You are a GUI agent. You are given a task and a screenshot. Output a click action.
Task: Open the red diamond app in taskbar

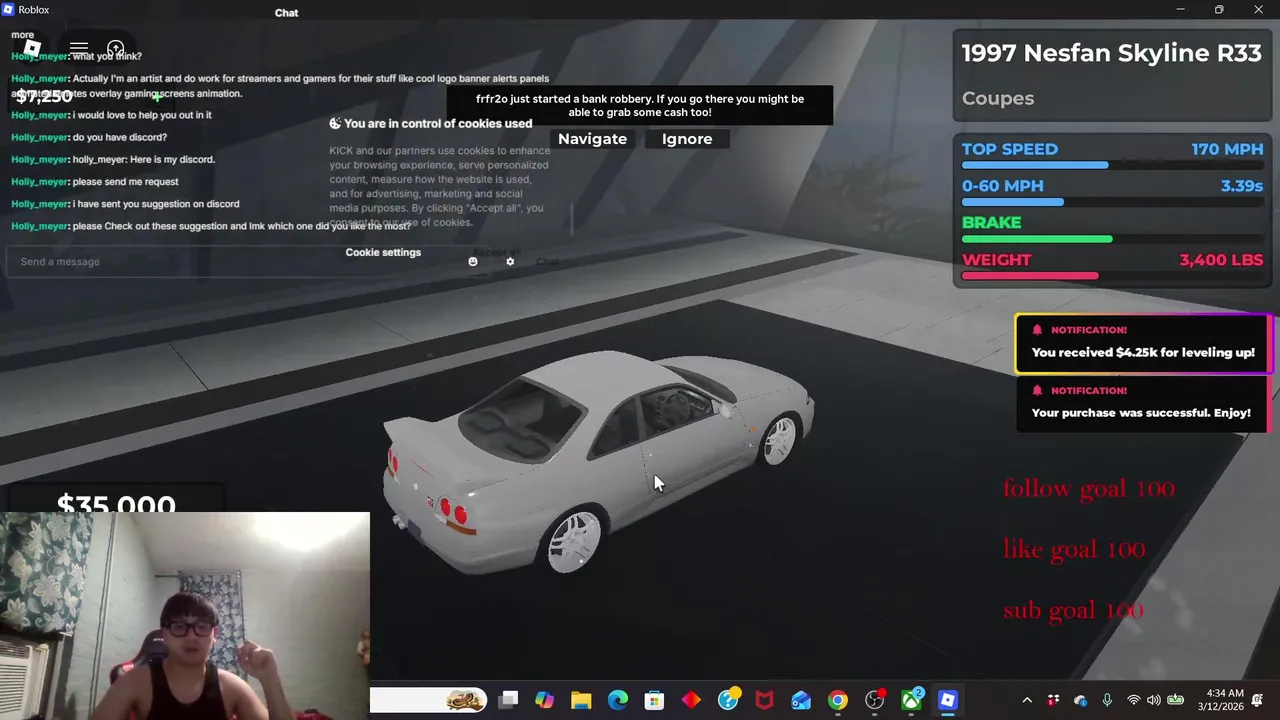[691, 700]
